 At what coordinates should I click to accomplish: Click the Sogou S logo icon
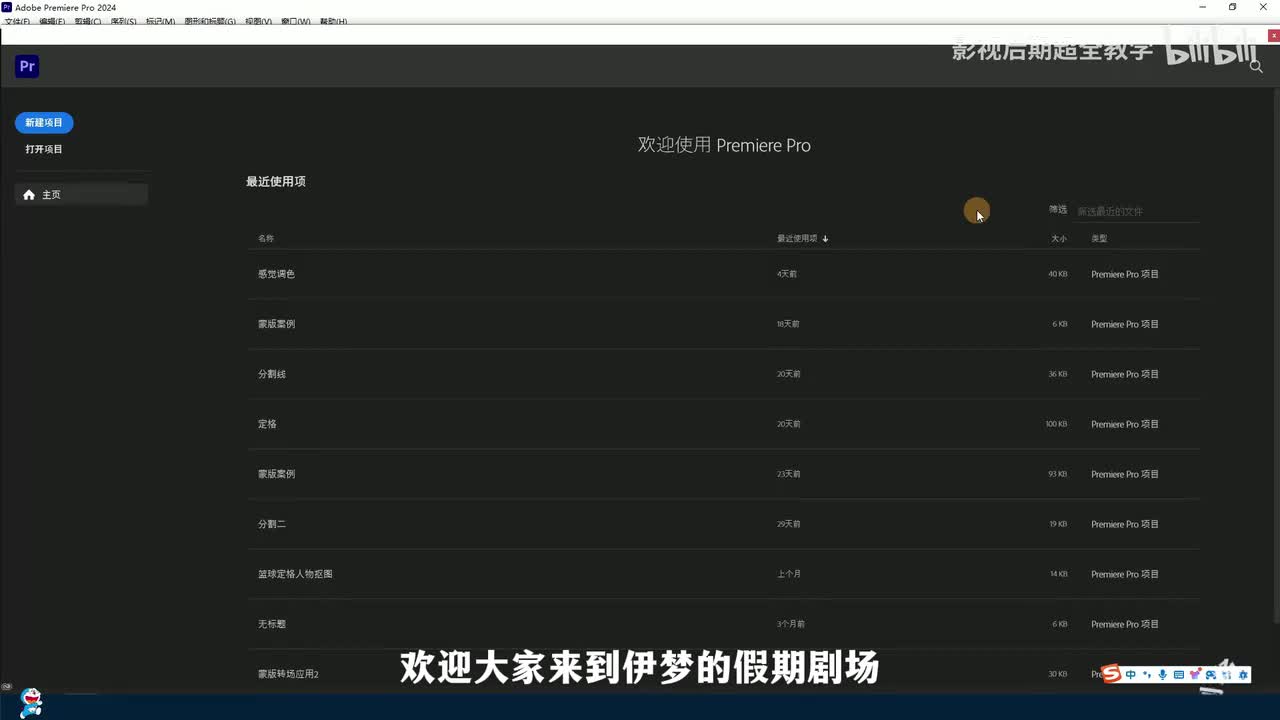coord(1111,674)
